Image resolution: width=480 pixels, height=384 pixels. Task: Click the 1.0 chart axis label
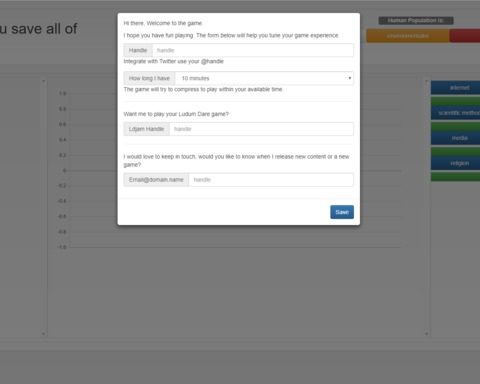[x=63, y=93]
